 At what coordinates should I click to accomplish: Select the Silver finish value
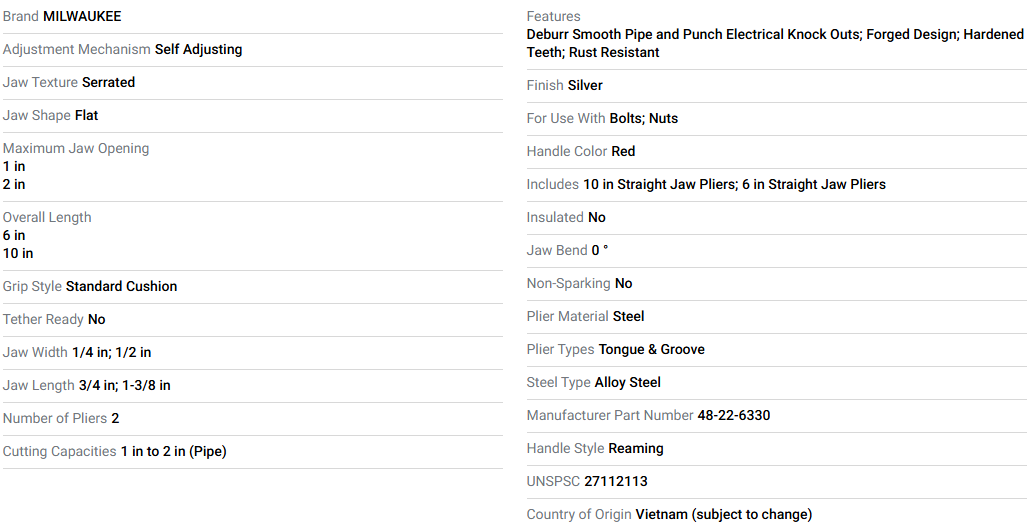click(585, 85)
